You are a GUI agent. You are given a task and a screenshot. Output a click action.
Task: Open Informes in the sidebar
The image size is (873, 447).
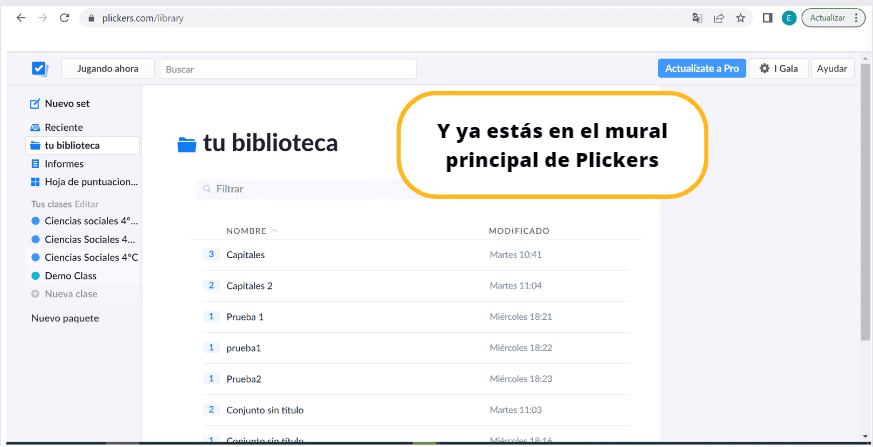pos(64,164)
